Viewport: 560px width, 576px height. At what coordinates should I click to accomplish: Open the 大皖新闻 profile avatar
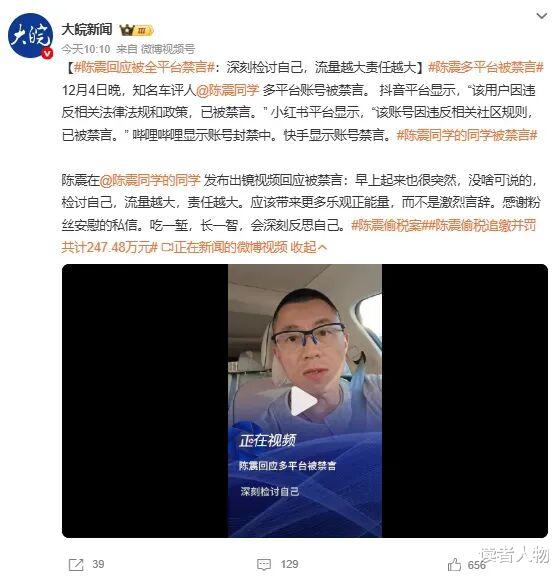30,36
